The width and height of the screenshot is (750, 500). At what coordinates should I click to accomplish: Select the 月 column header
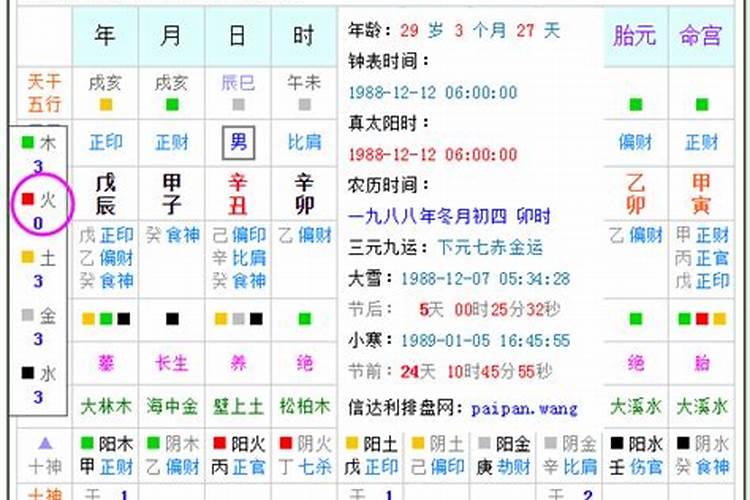click(x=171, y=35)
